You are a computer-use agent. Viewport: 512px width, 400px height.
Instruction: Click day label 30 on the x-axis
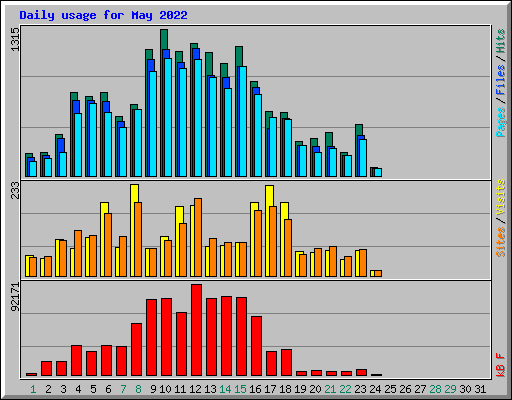466,389
